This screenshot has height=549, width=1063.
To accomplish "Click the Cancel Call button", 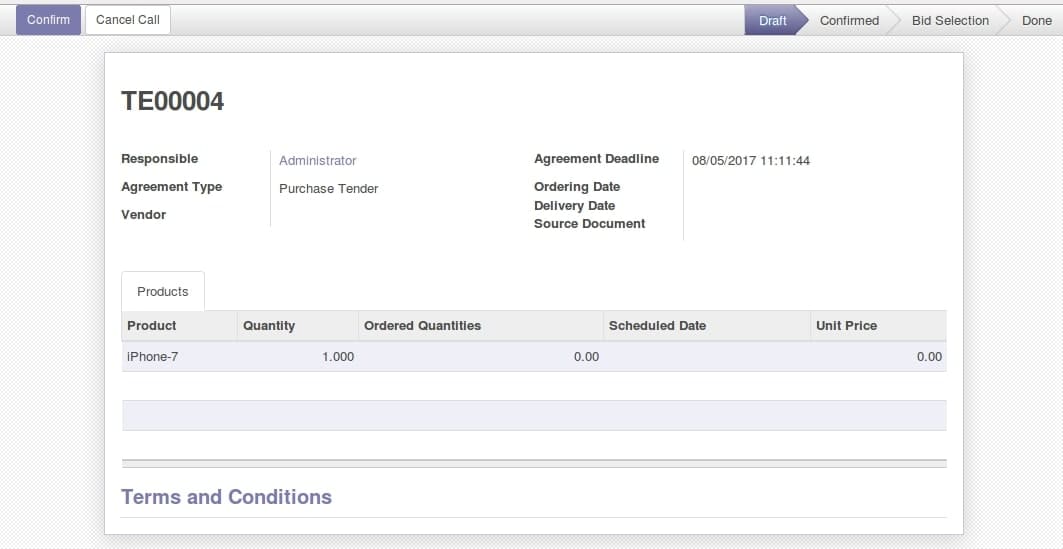I will pos(127,20).
